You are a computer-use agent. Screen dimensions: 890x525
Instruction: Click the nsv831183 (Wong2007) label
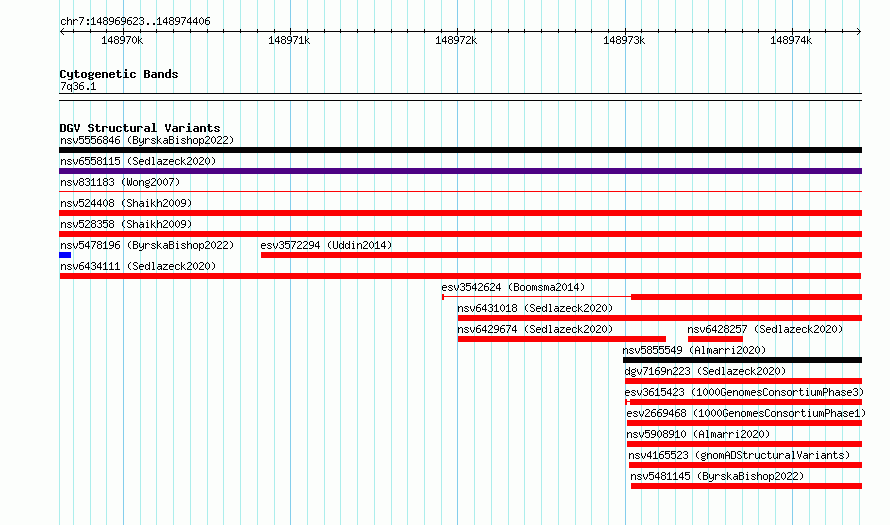coord(120,182)
